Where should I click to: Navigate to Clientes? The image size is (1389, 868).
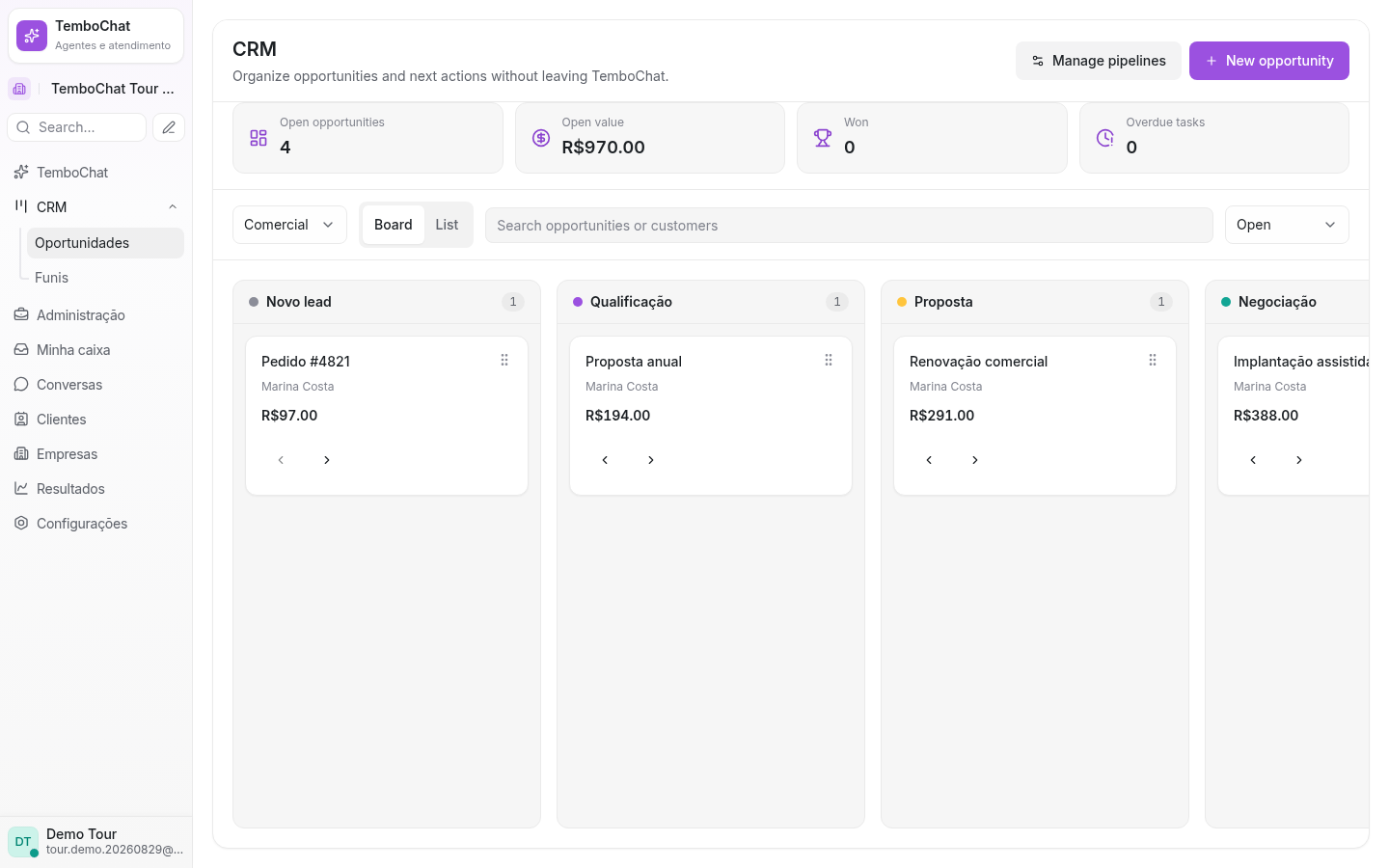pyautogui.click(x=96, y=420)
